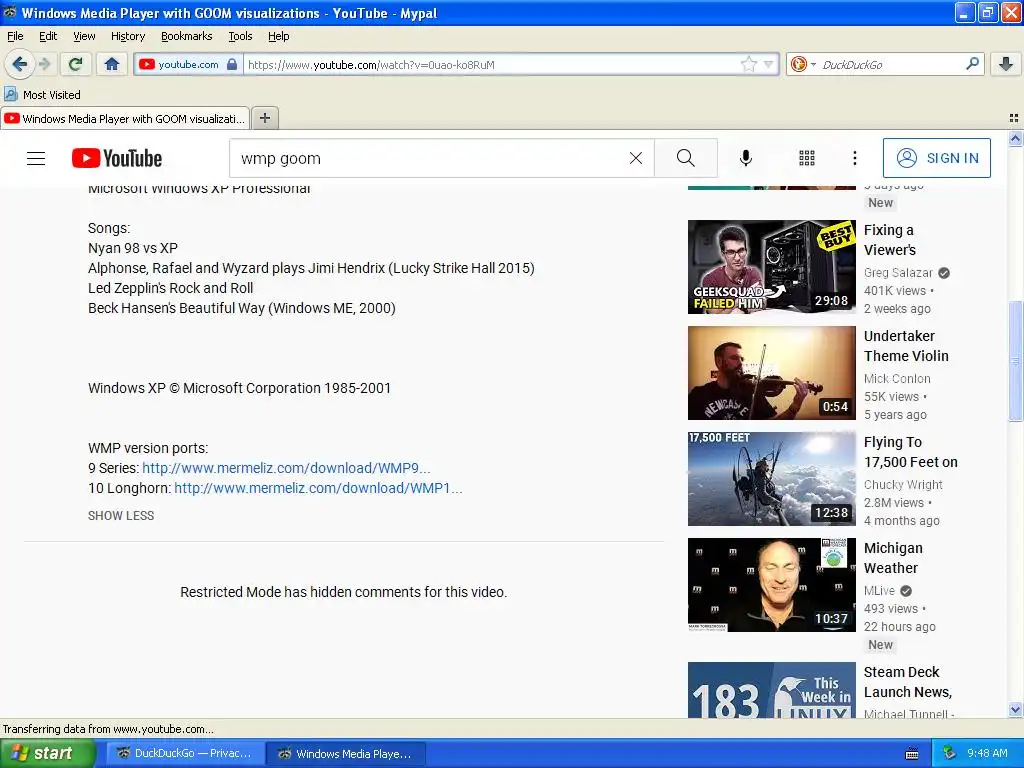Screen dimensions: 1024x768
Task: Click the YouTube search box 'wmp goom'
Action: point(428,158)
